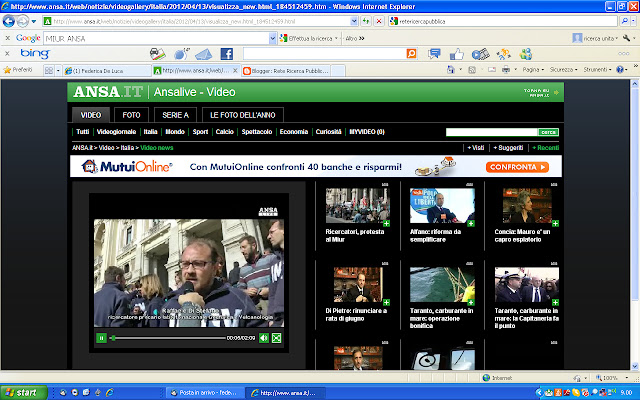This screenshot has width=640, height=400.
Task: Mute video with the speaker icon
Action: tap(264, 338)
